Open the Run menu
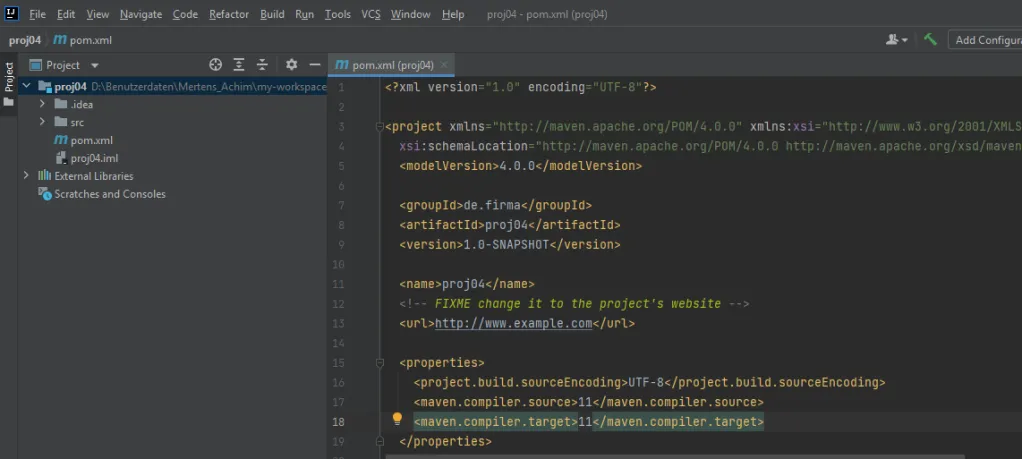Viewport: 1022px width, 459px height. pos(304,14)
